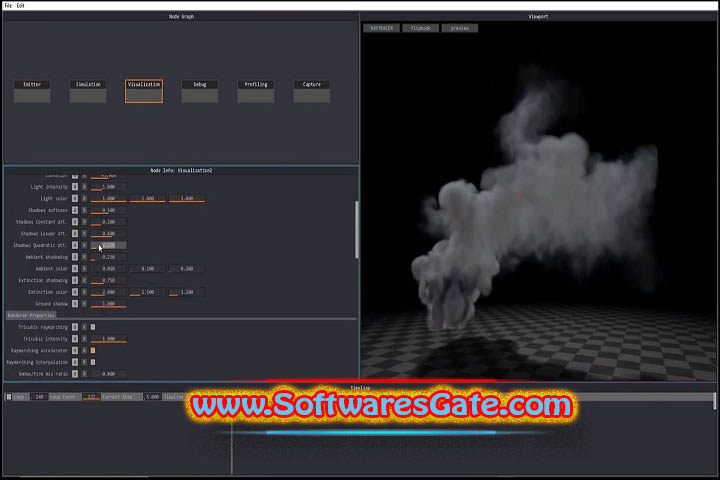Click the second square icon beside Extinction color
Viewport: 720px width, 480px height.
84,292
